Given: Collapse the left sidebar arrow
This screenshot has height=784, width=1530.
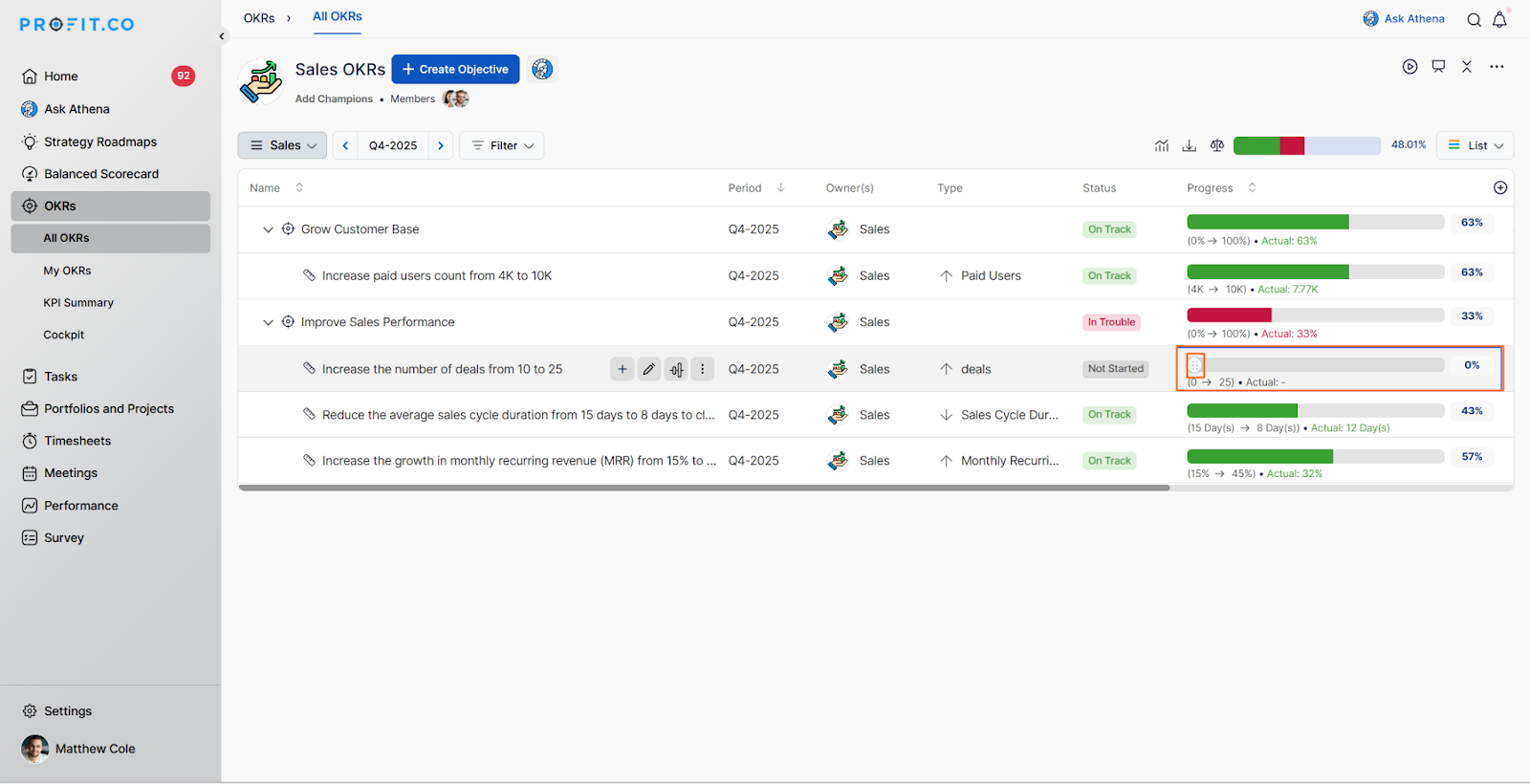Looking at the screenshot, I should coord(222,36).
